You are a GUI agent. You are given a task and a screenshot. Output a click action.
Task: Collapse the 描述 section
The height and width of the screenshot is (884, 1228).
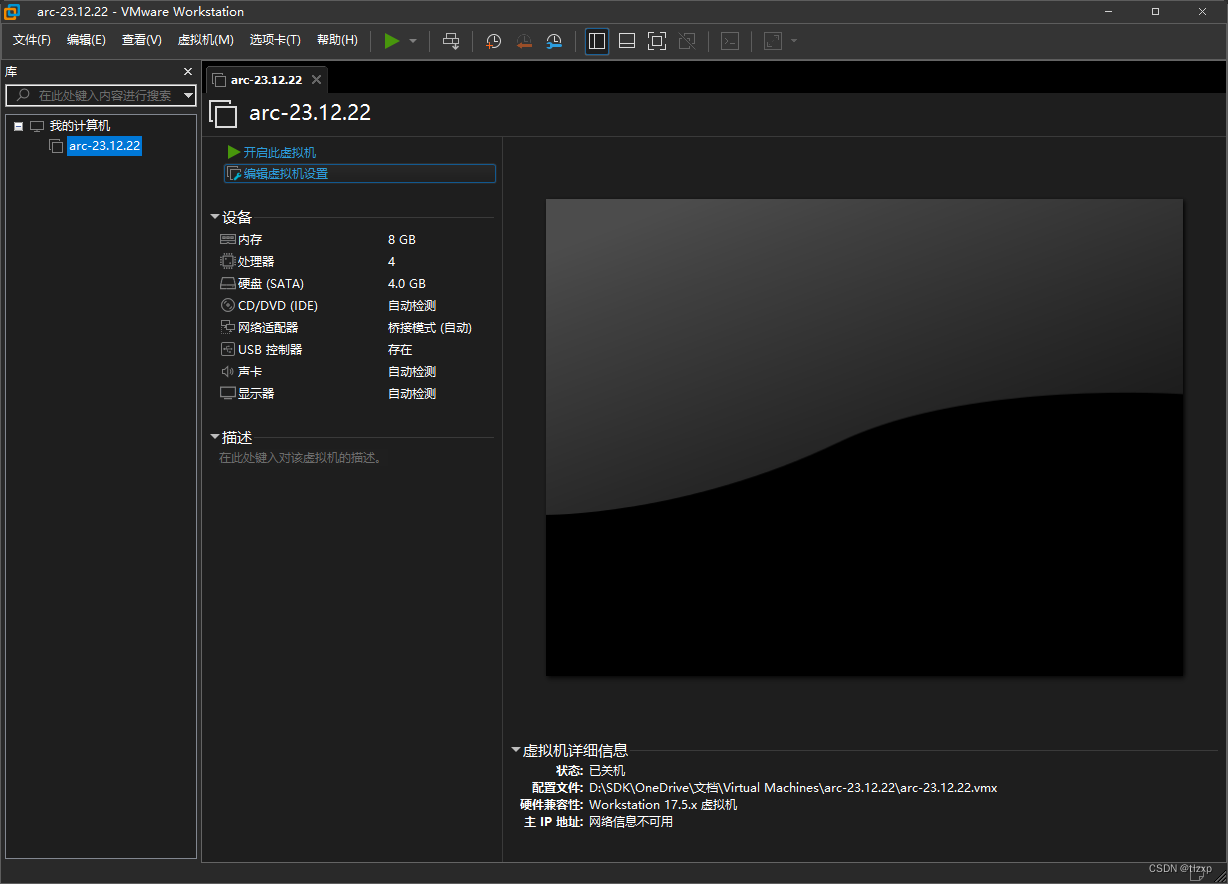point(215,437)
